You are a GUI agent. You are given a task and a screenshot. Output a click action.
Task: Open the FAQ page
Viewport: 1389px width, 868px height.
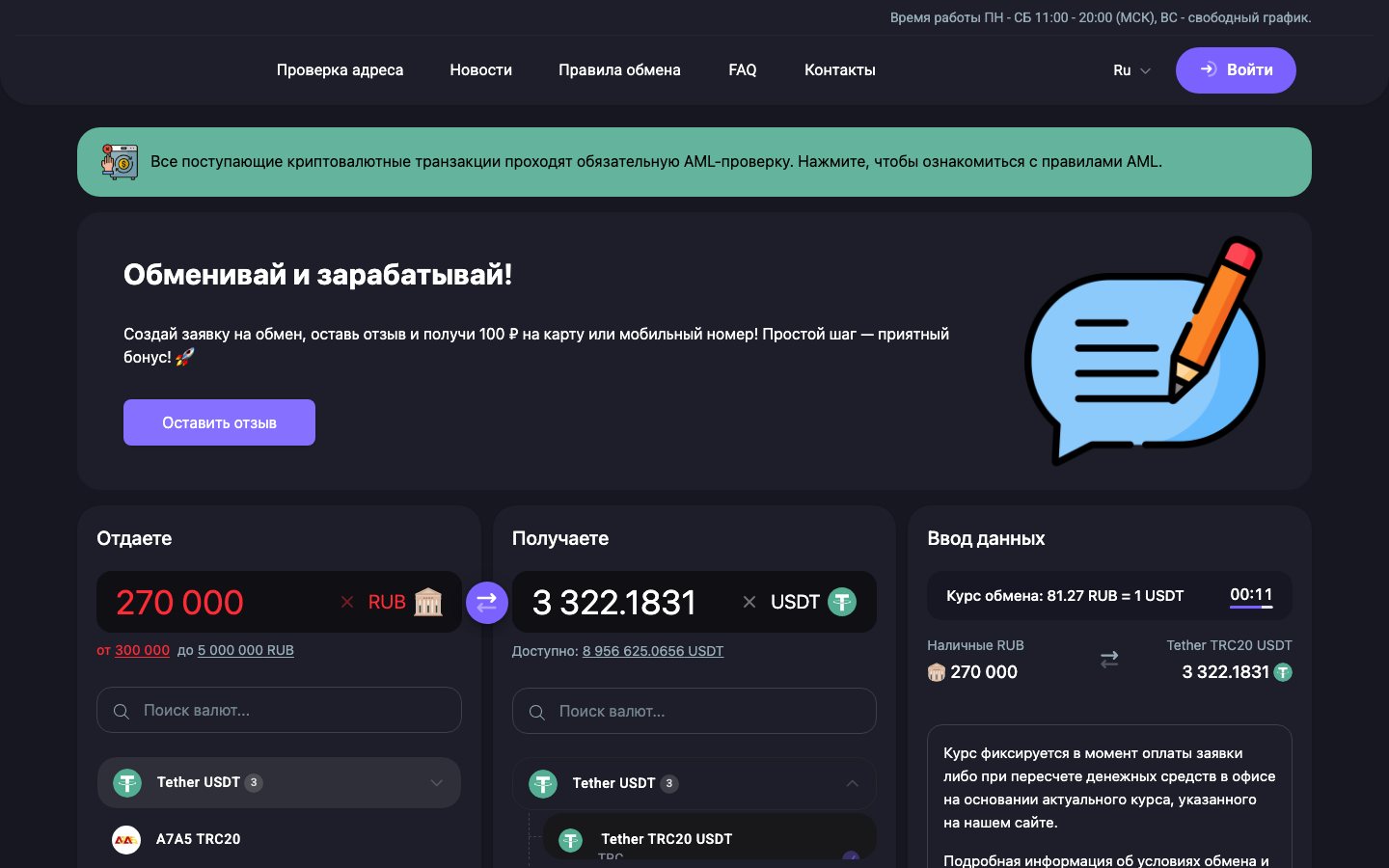tap(742, 69)
